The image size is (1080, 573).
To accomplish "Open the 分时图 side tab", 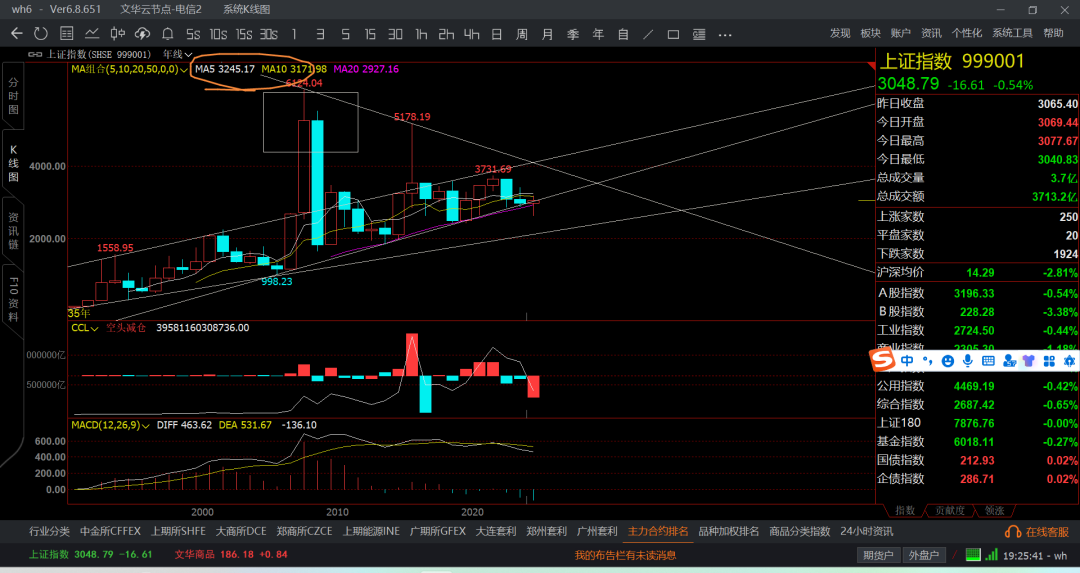I will (13, 96).
